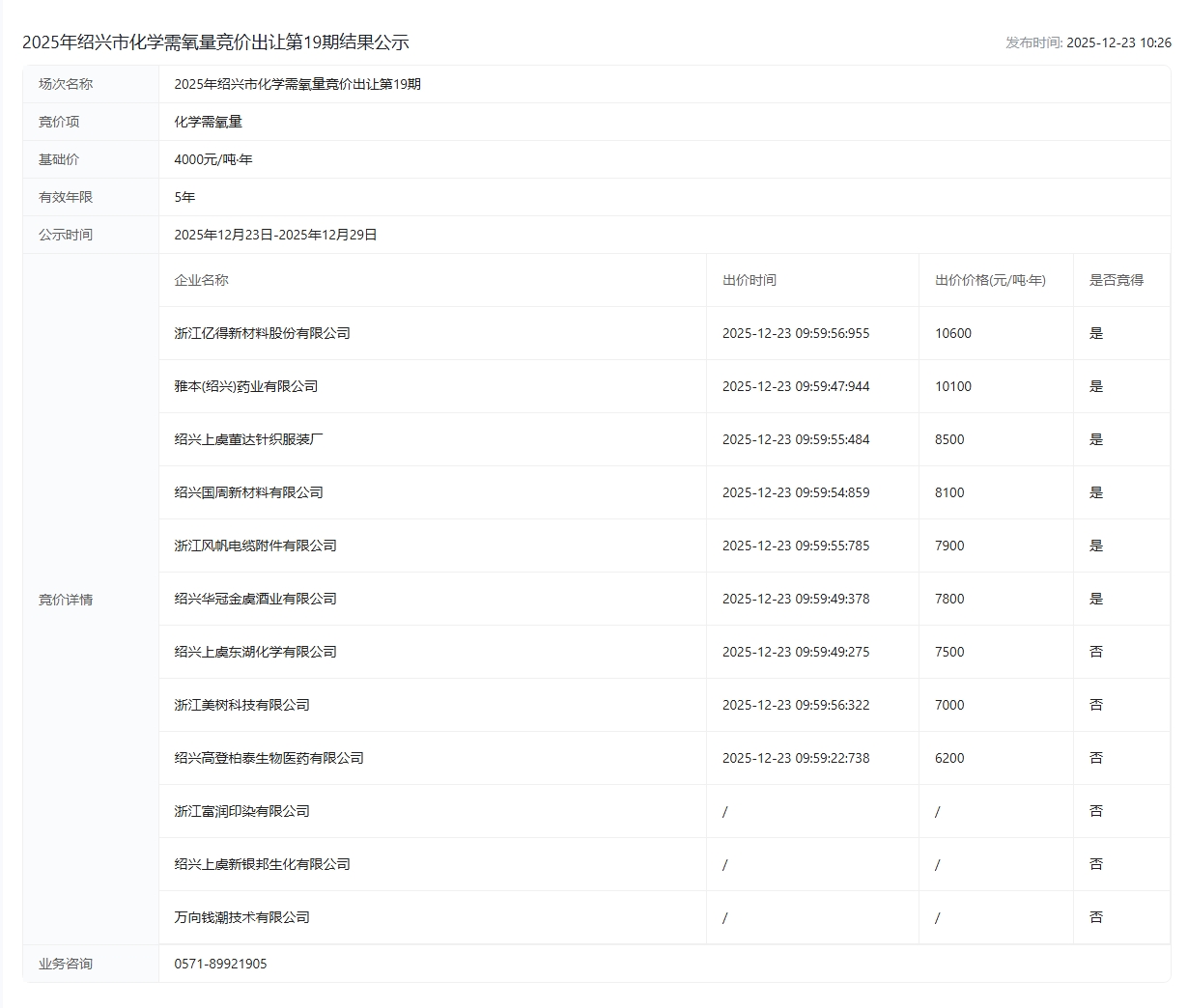Select company 雅本(绍兴)药业有限公司
This screenshot has height=1008, width=1188.
click(245, 386)
